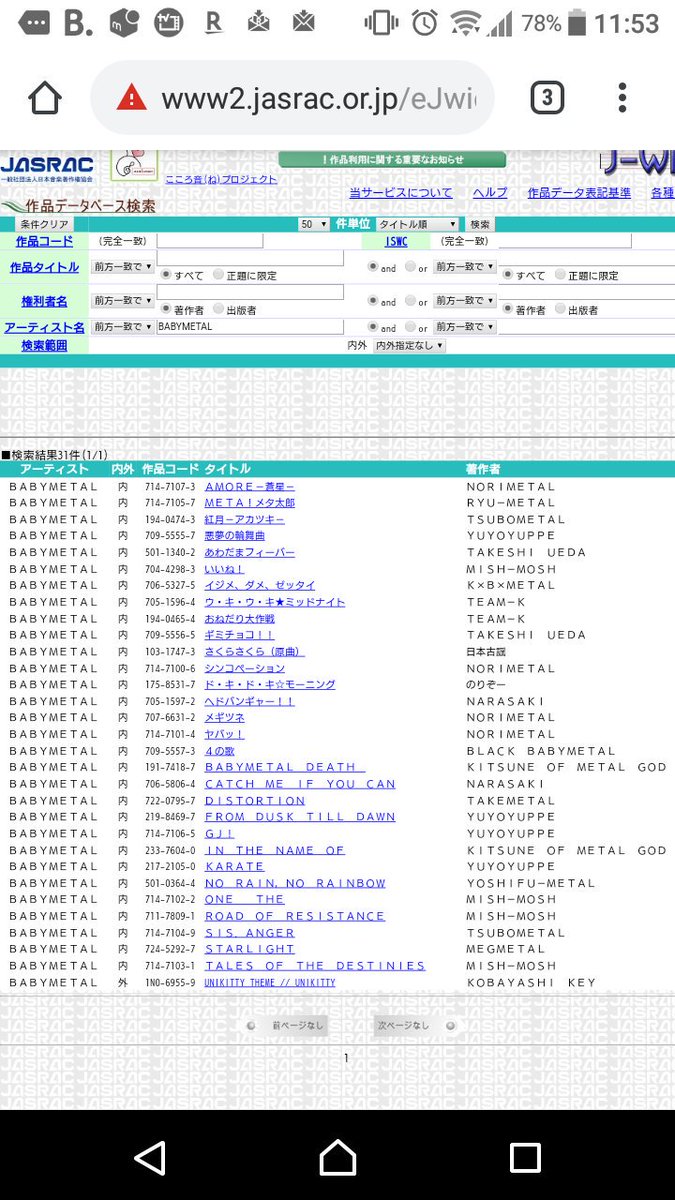The height and width of the screenshot is (1200, 675).
Task: Open the 前方一致で dropdown beside 作品タイトル label
Action: click(x=122, y=267)
